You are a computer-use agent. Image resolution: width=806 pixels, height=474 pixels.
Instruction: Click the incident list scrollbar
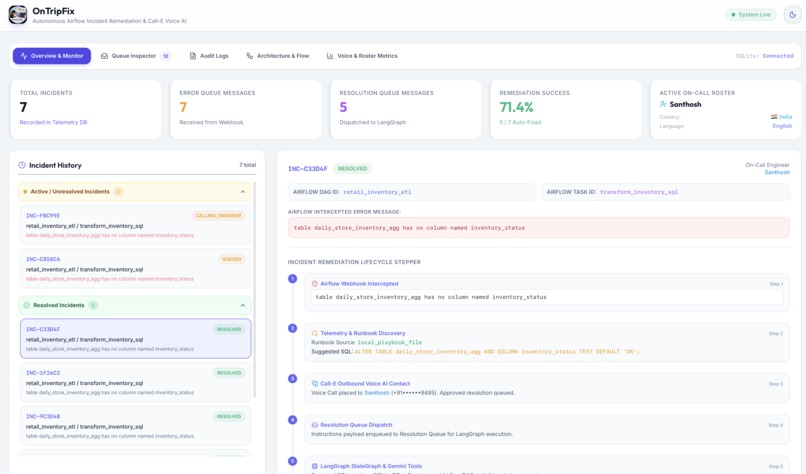click(254, 289)
